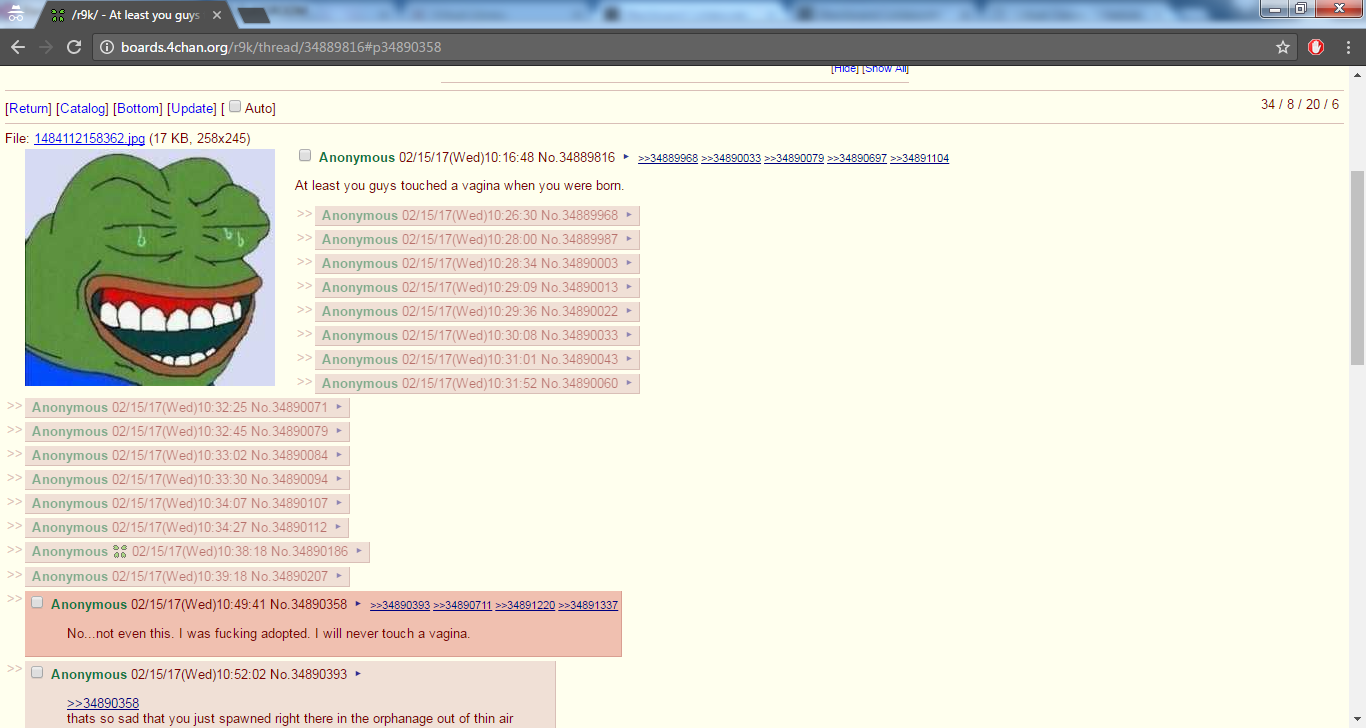Click the hidden post stub No.34890043
Viewport: 1366px width, 728px height.
tap(477, 359)
